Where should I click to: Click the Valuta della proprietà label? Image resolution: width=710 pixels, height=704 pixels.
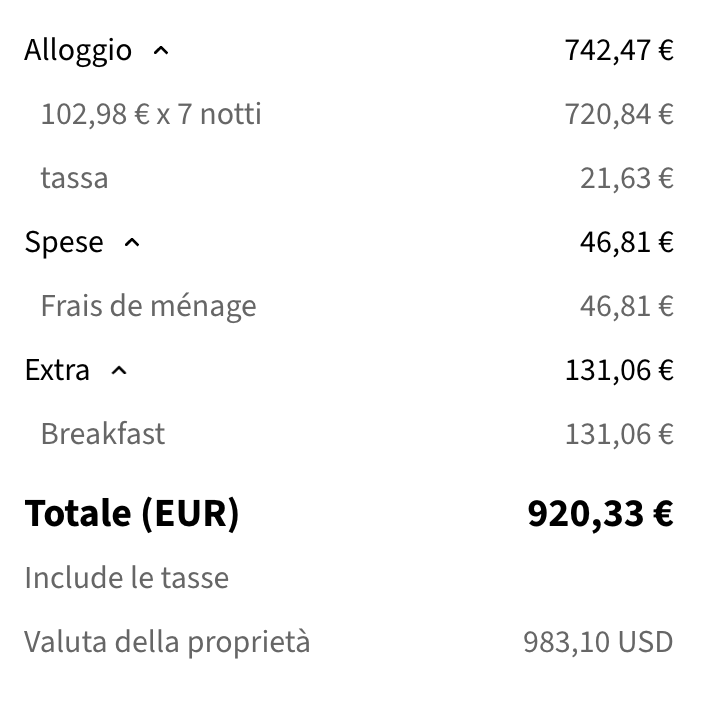point(167,642)
